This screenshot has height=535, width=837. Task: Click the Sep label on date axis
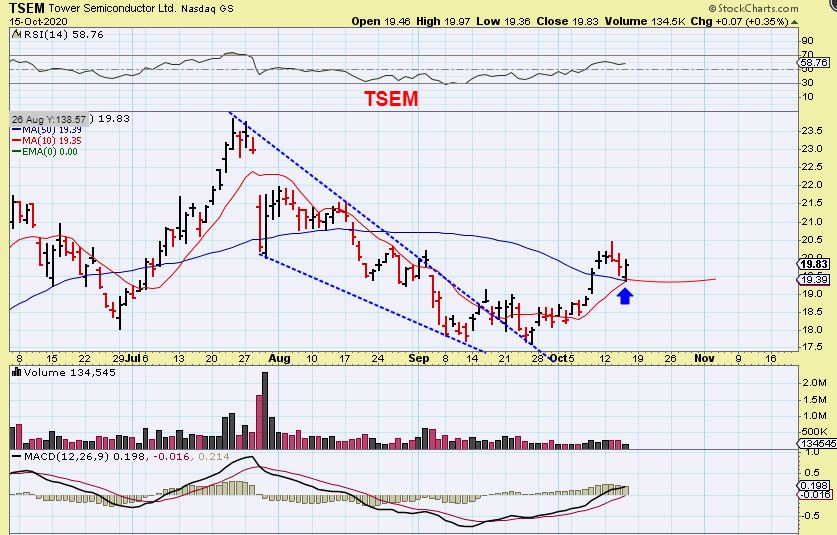click(418, 358)
